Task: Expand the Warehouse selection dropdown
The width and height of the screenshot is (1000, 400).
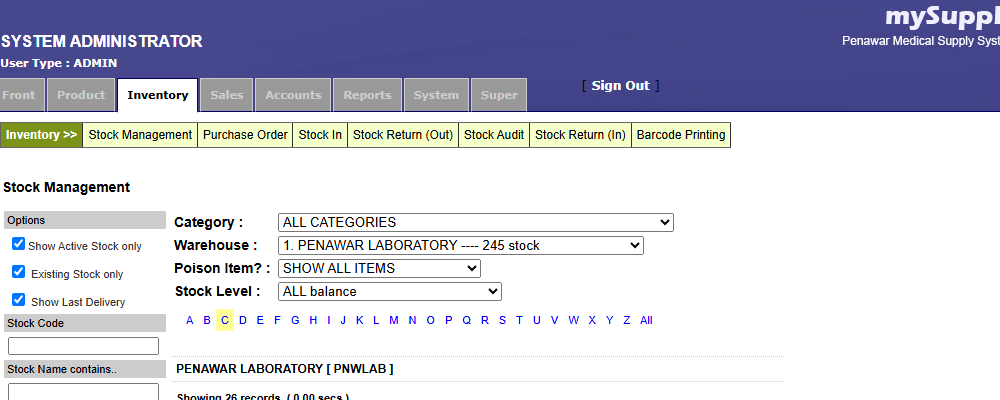Action: coord(460,245)
